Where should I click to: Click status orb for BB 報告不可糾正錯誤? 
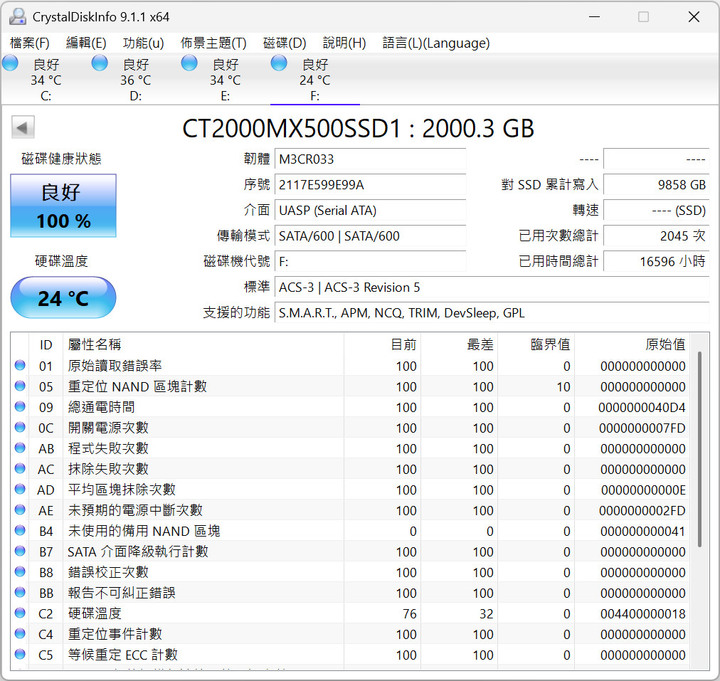(20, 592)
